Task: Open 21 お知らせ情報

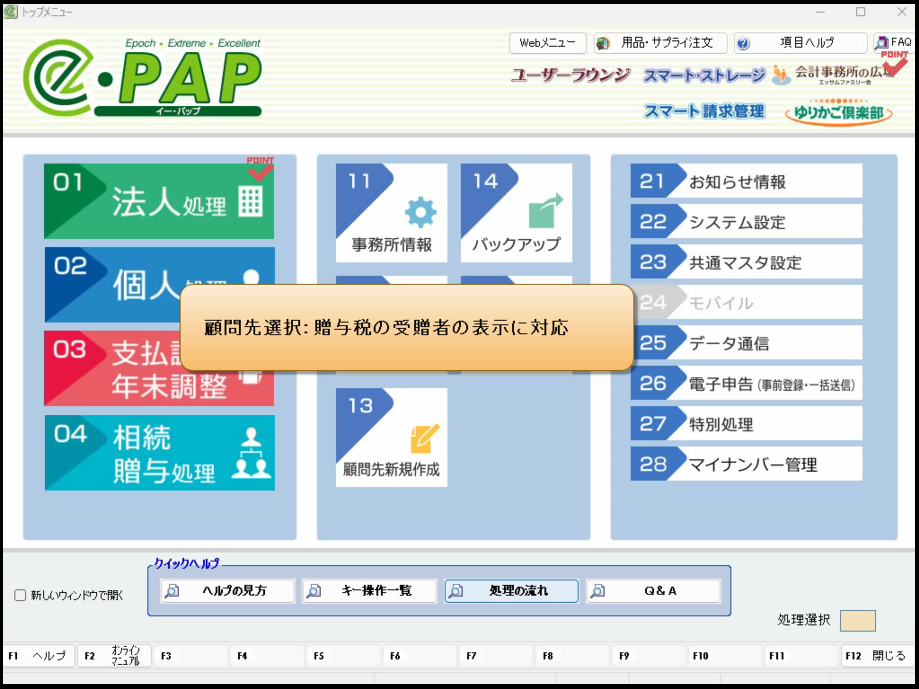Action: (746, 181)
